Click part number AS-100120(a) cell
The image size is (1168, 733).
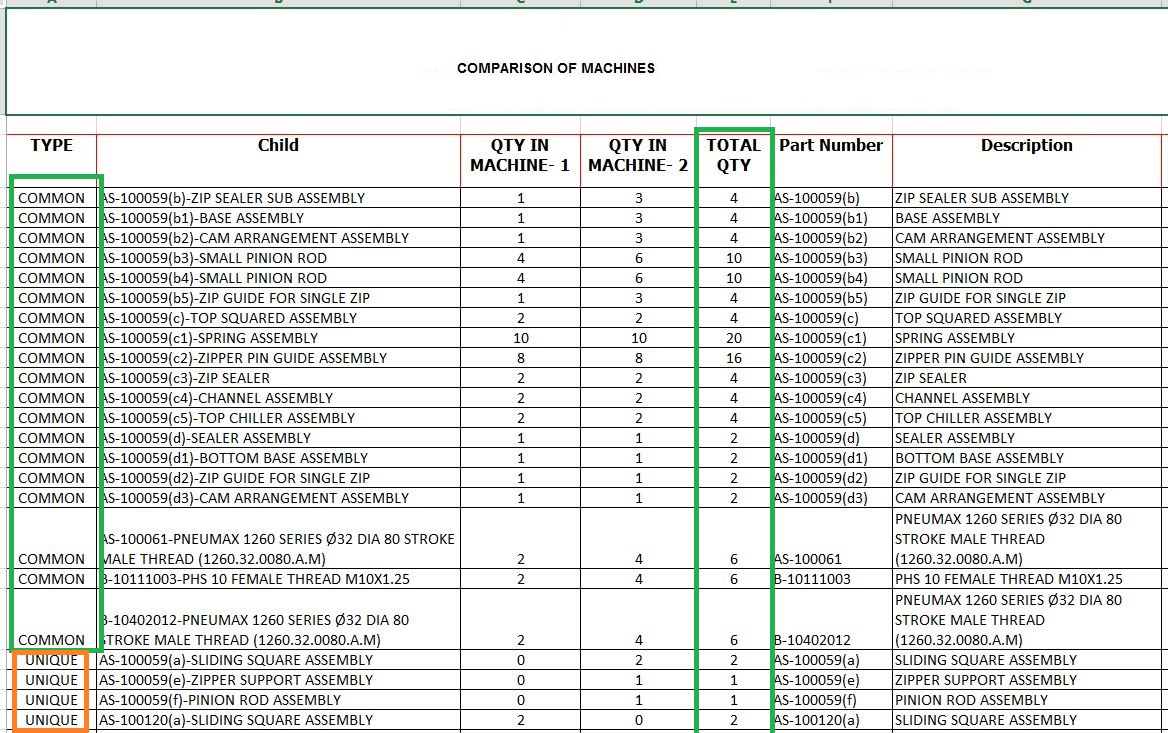[x=831, y=720]
